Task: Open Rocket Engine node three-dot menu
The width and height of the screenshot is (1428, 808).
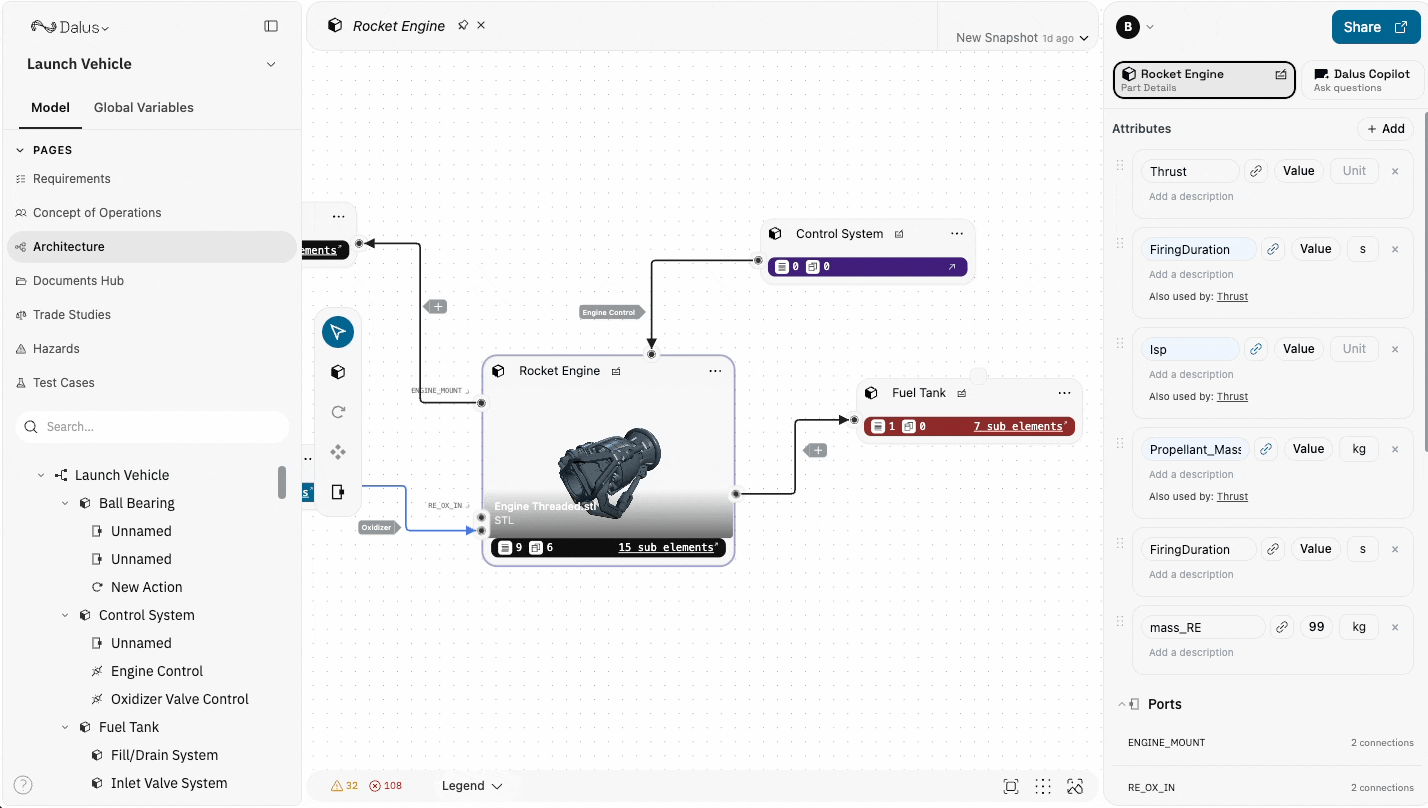Action: [715, 371]
